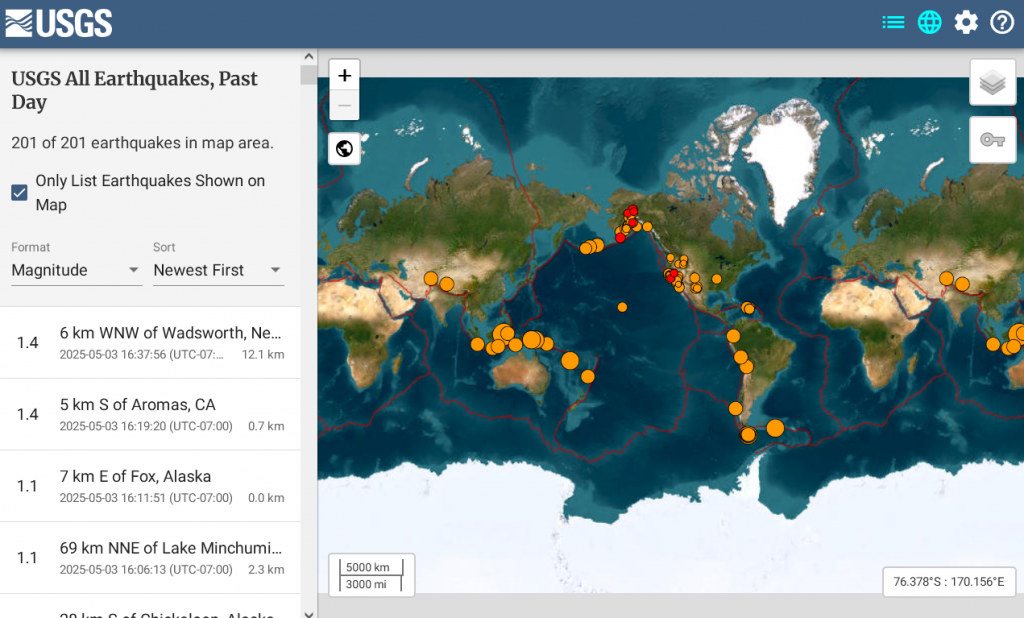Click the scroll up arrow of earthquake list
The width and height of the screenshot is (1024, 618).
pyautogui.click(x=309, y=56)
